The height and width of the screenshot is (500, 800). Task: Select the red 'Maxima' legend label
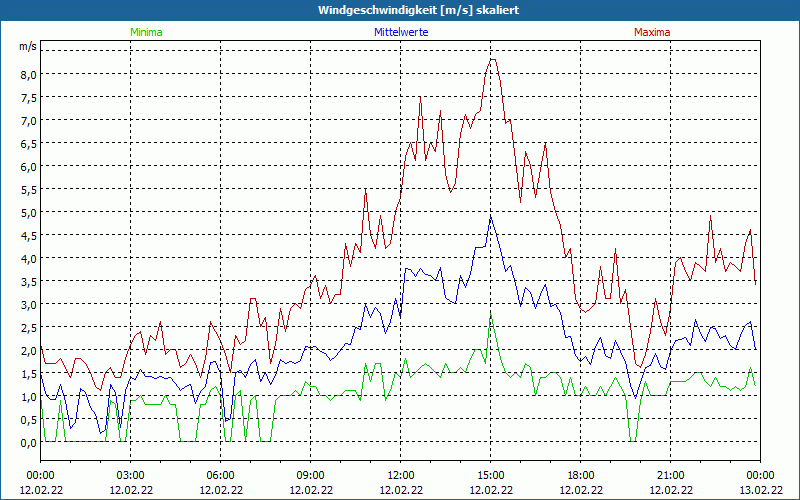click(652, 32)
